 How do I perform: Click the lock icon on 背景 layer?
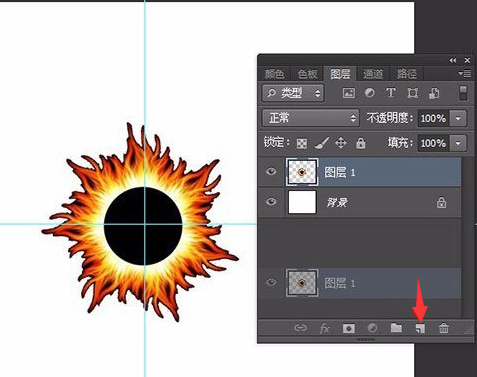(x=441, y=202)
